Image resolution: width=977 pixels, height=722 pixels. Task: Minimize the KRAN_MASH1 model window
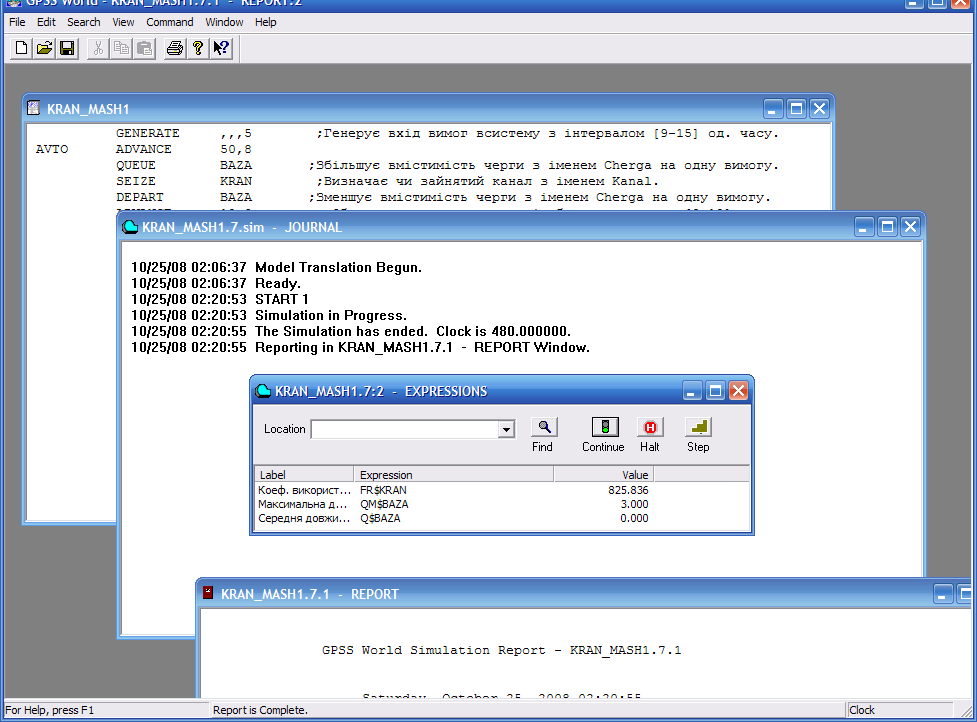pos(773,109)
